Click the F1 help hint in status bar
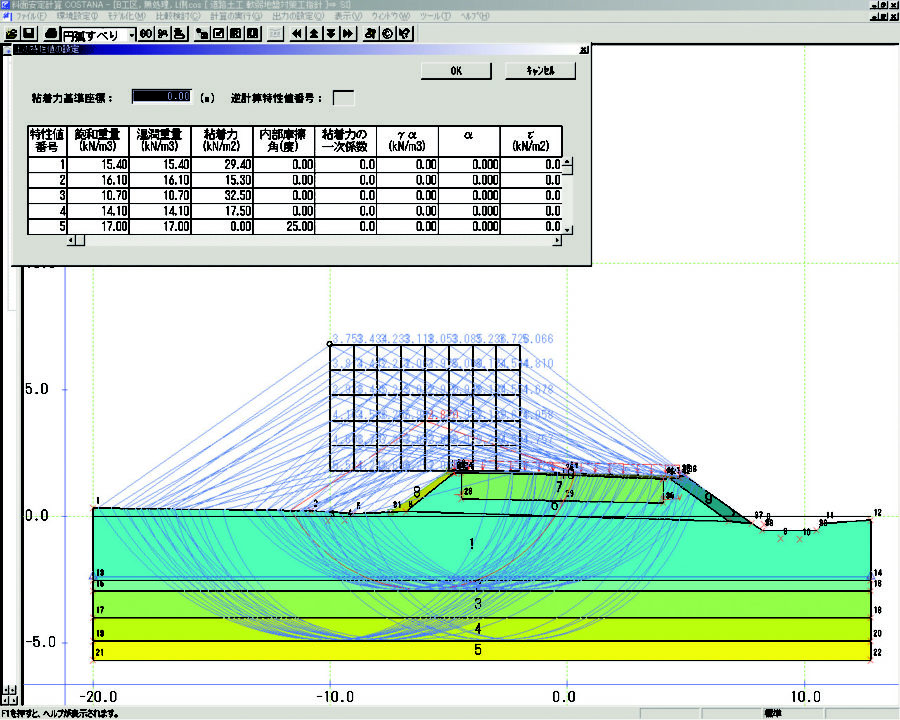This screenshot has height=720, width=900. tap(60, 714)
